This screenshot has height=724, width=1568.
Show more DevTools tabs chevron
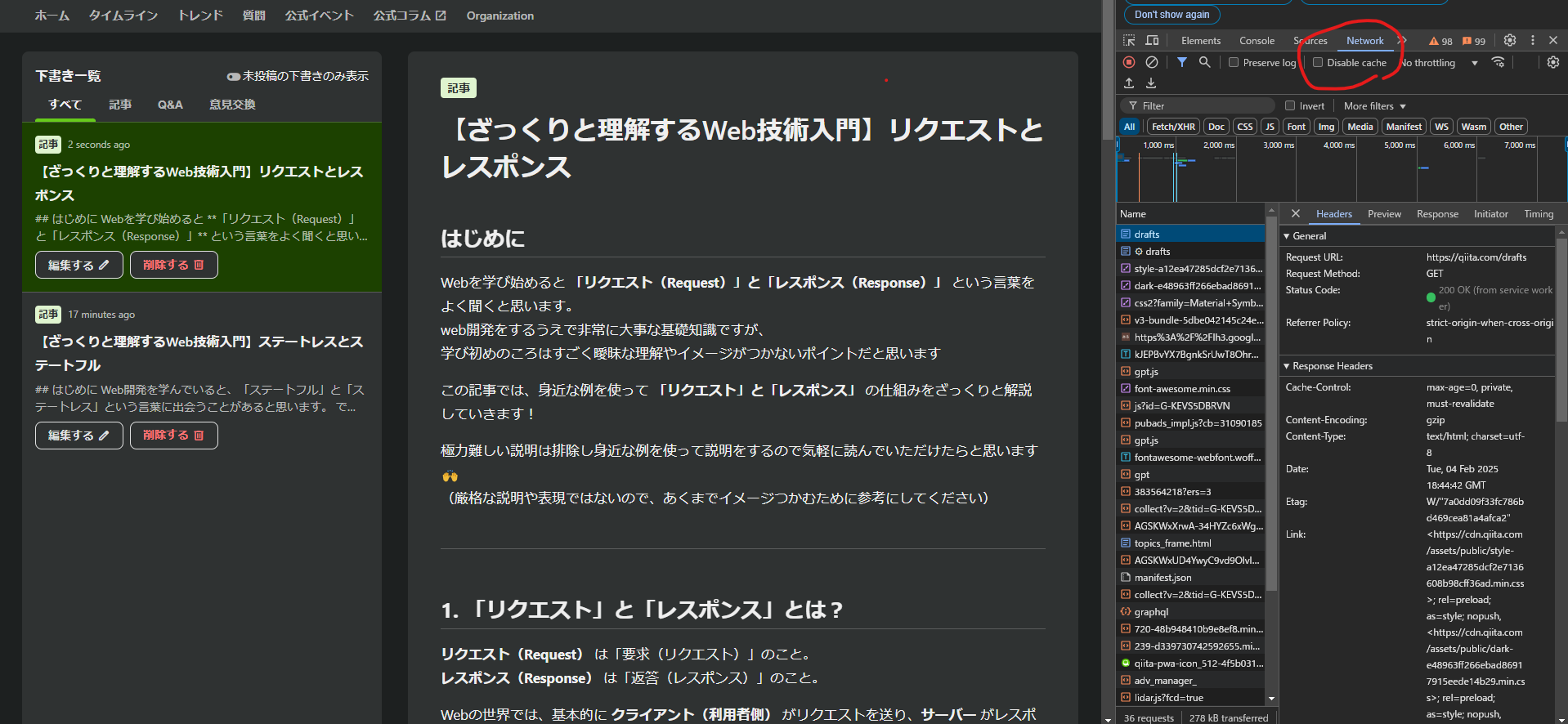point(1402,40)
